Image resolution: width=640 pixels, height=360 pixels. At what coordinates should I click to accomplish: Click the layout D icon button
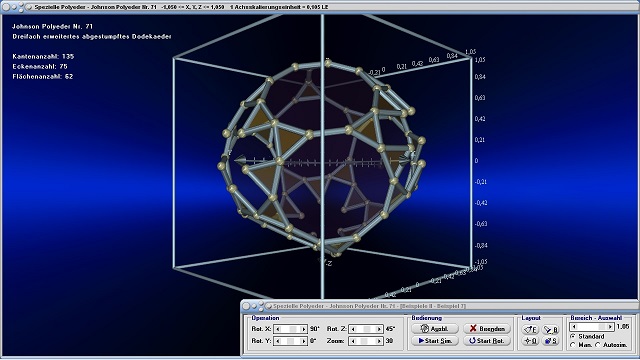point(530,341)
